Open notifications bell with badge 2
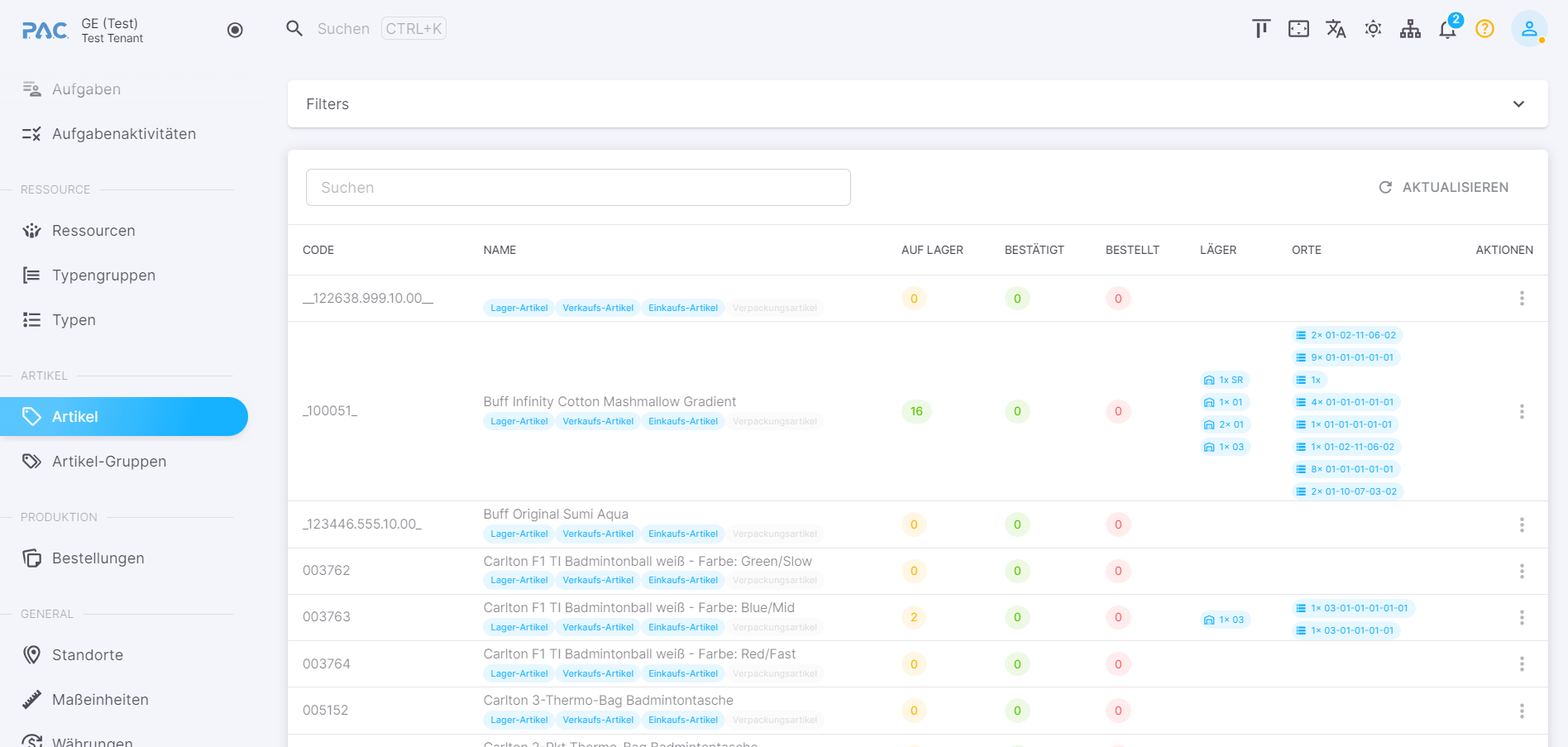The image size is (1568, 747). [x=1448, y=29]
